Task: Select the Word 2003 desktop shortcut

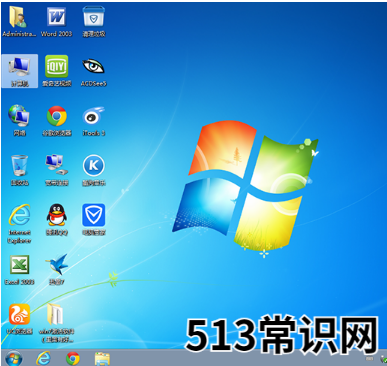Action: click(x=56, y=21)
